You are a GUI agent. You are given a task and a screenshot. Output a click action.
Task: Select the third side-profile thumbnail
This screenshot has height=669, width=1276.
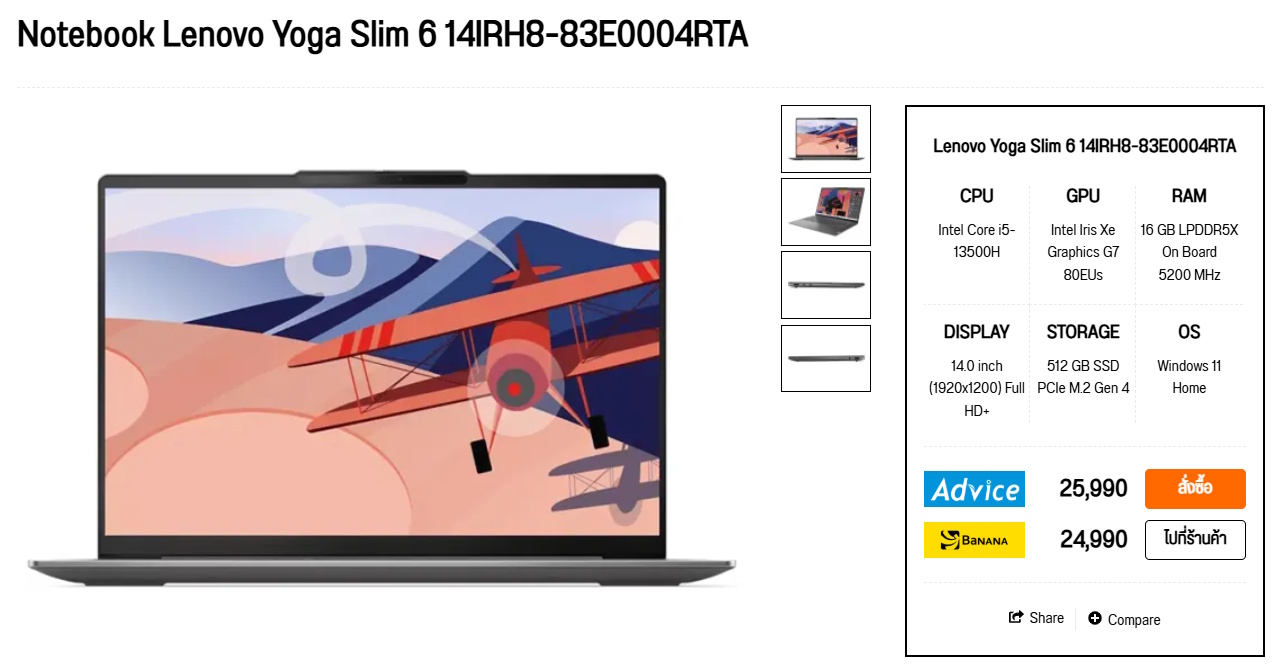[826, 285]
